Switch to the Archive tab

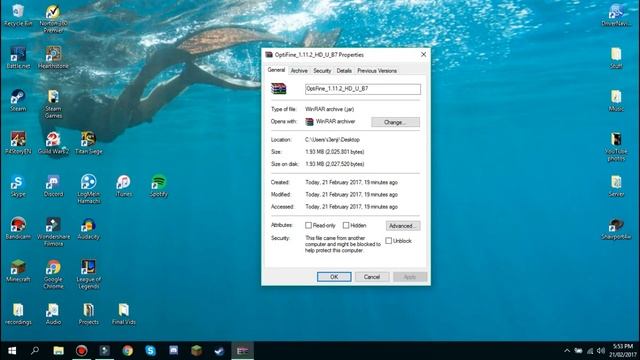[299, 71]
